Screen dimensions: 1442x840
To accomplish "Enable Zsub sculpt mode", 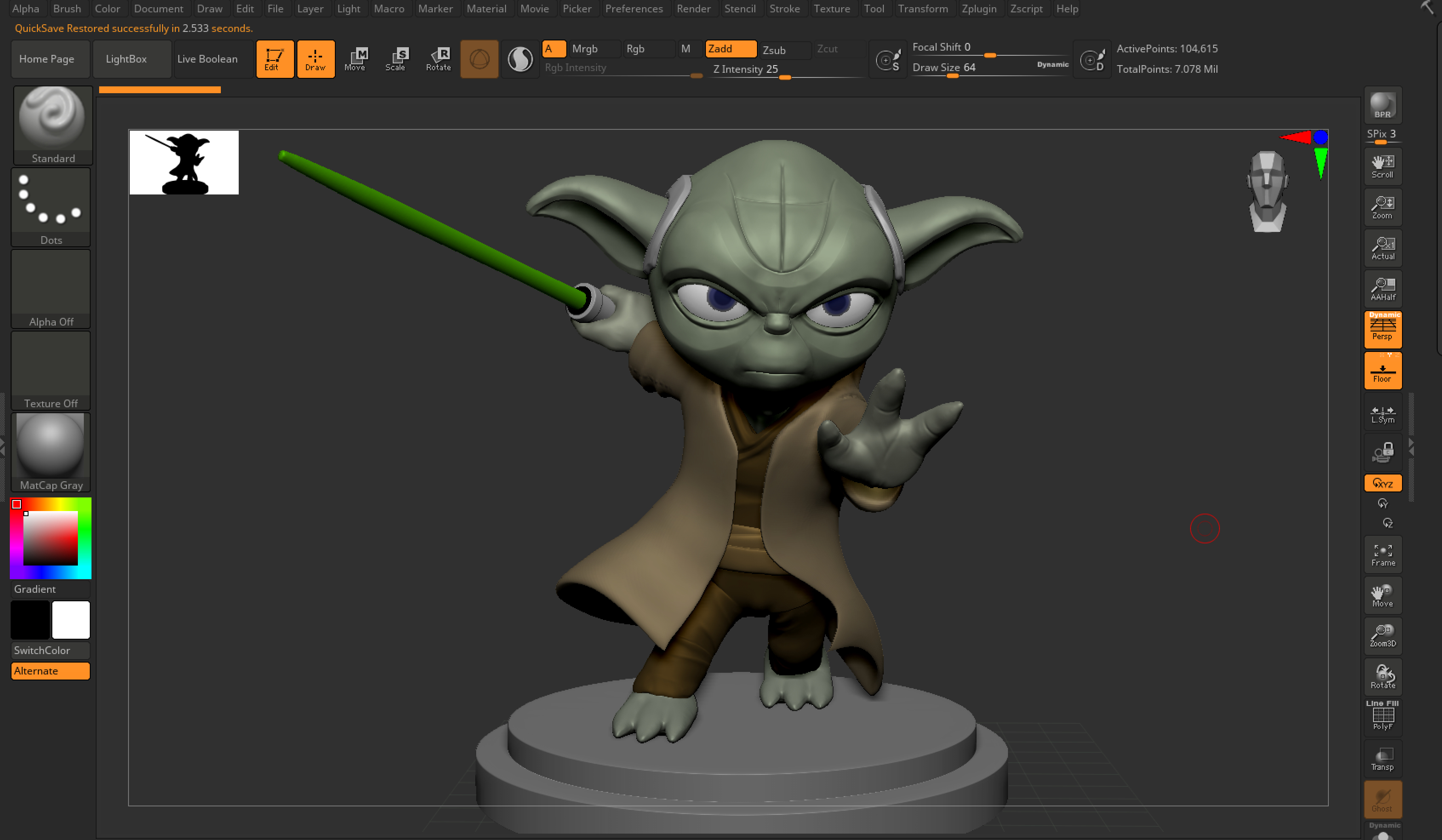I will pos(785,50).
